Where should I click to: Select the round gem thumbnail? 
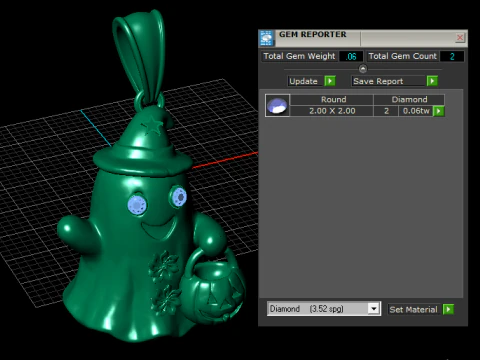pyautogui.click(x=277, y=105)
